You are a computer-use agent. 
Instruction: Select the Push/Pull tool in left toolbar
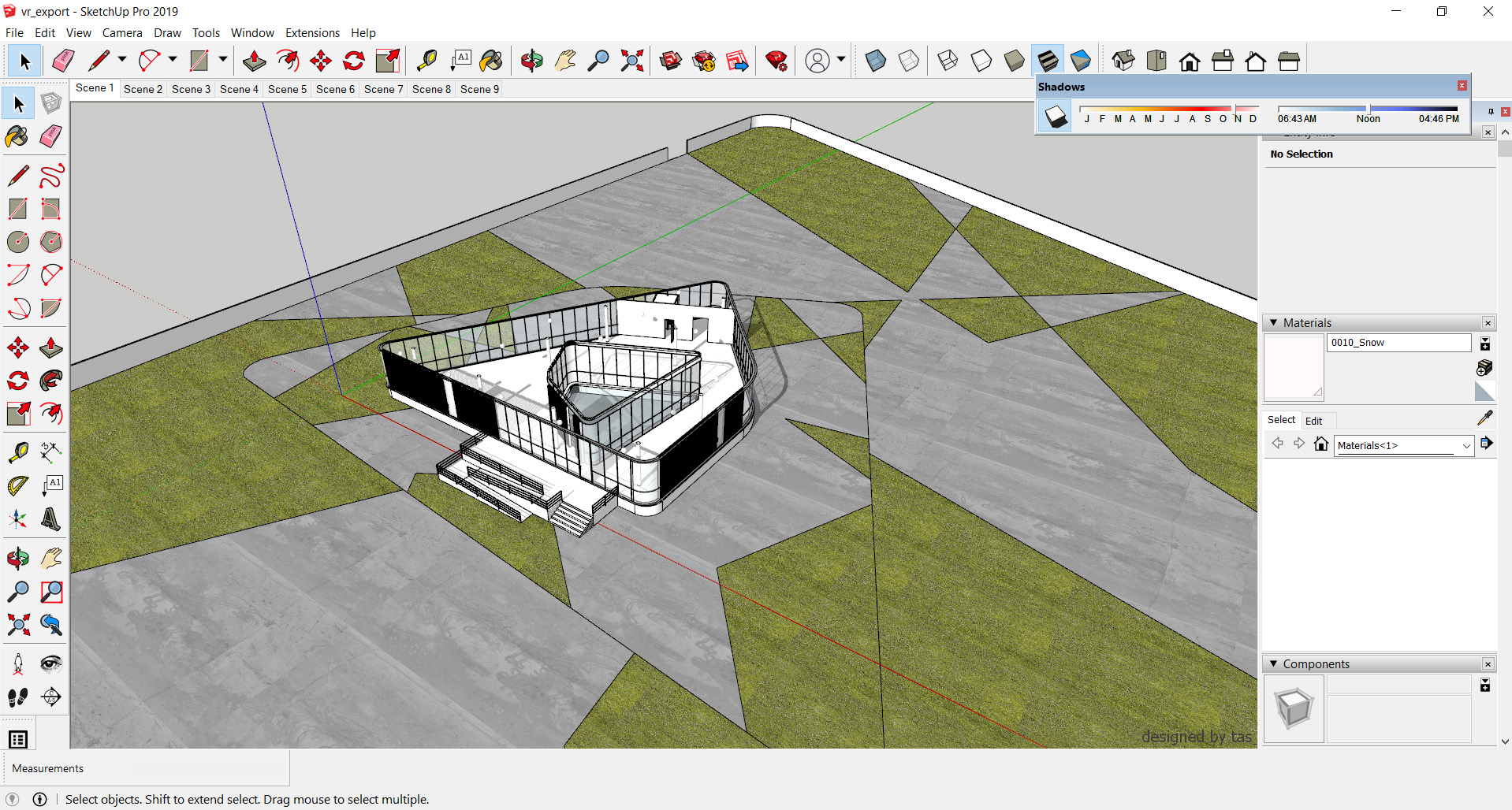click(51, 347)
